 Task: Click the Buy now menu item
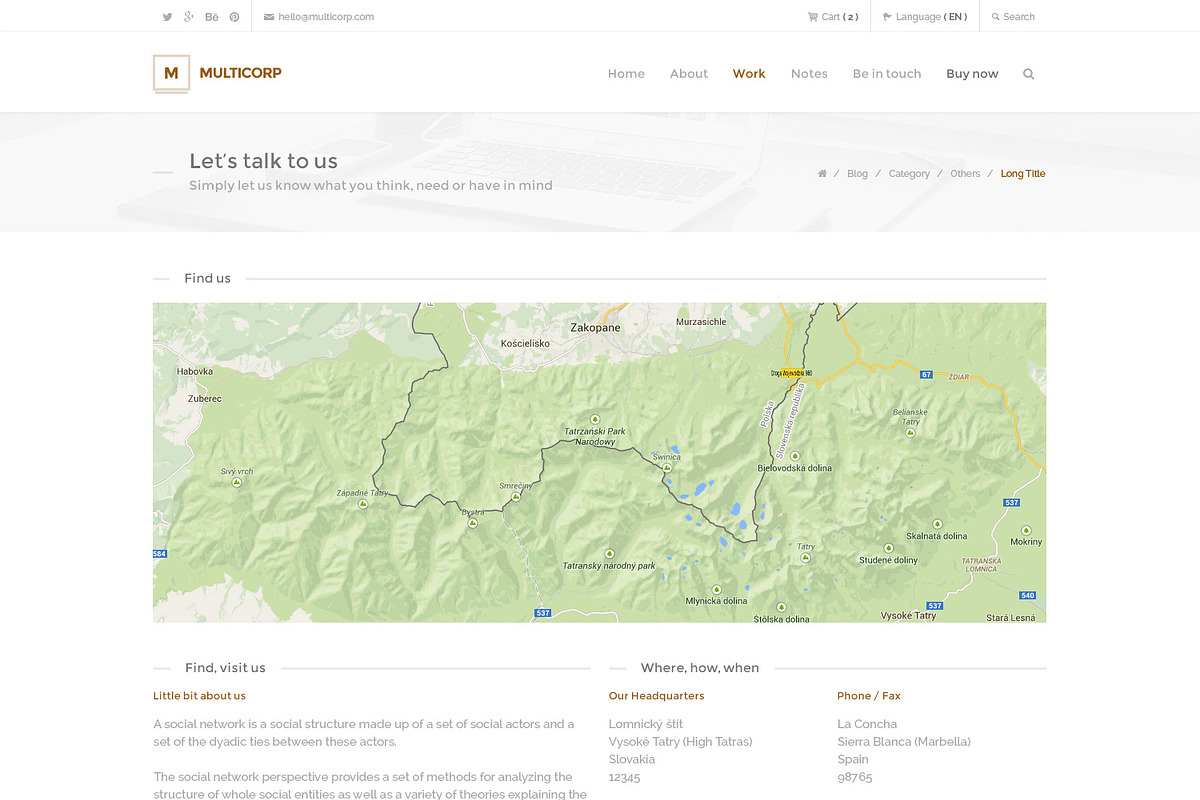pyautogui.click(x=972, y=73)
